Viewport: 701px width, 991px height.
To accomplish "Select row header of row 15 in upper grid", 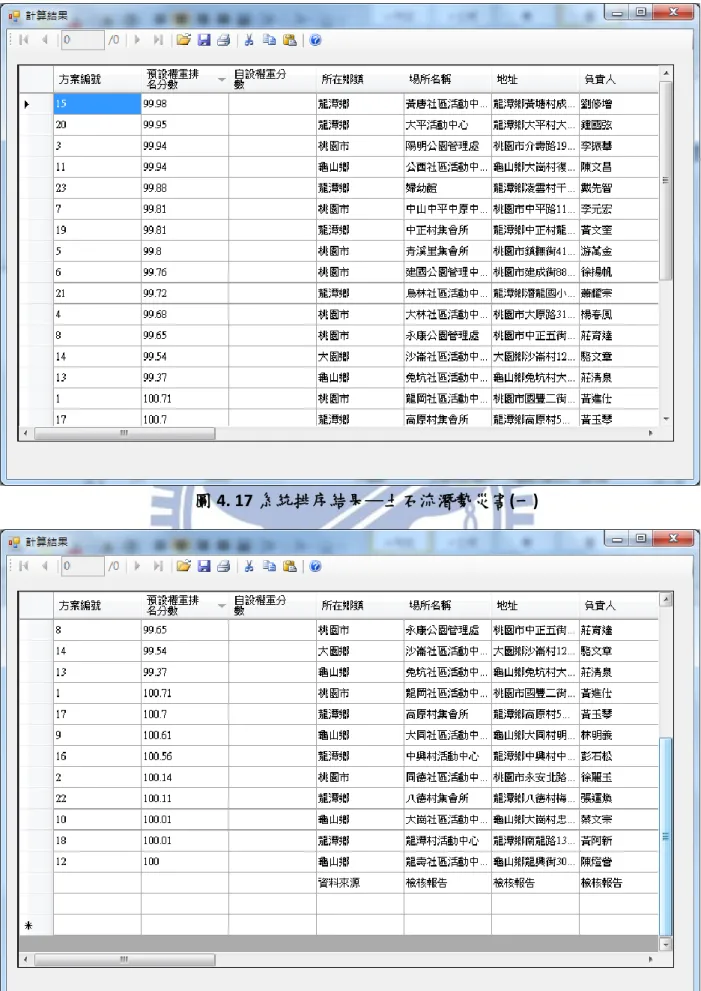I will (x=36, y=104).
